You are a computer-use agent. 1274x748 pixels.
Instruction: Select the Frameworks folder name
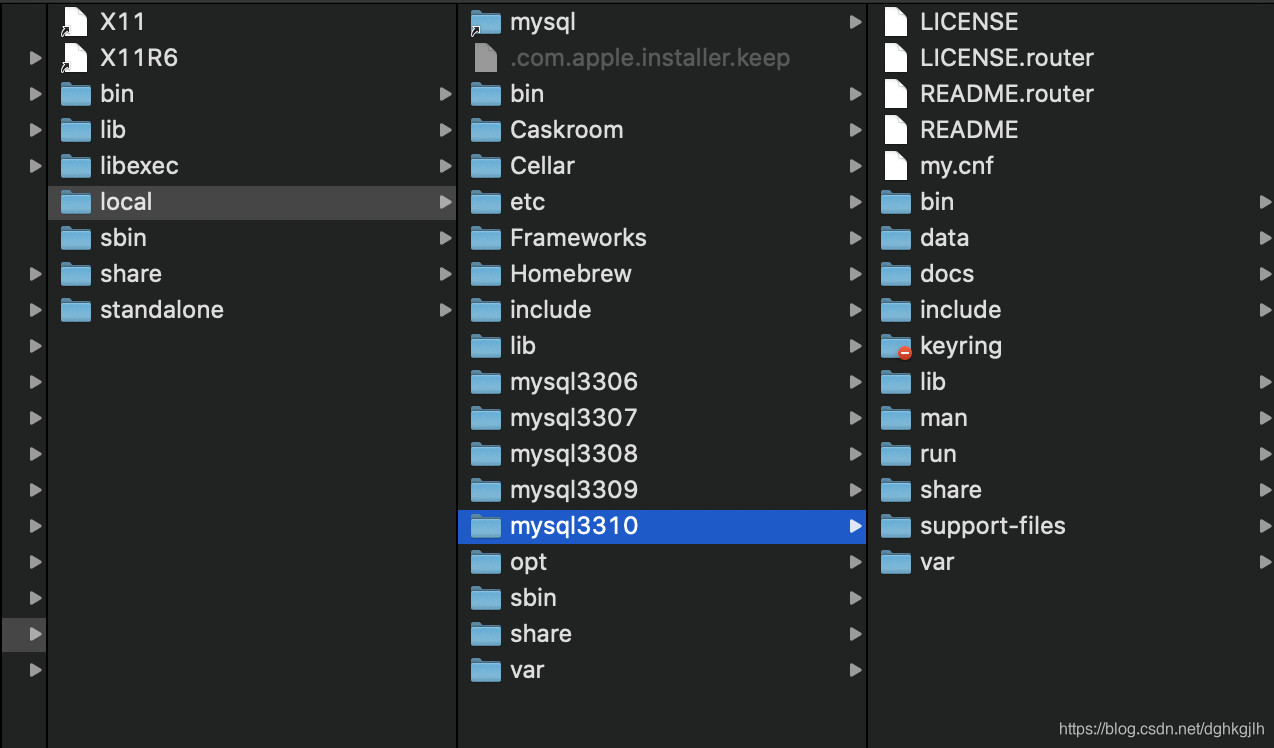[578, 238]
